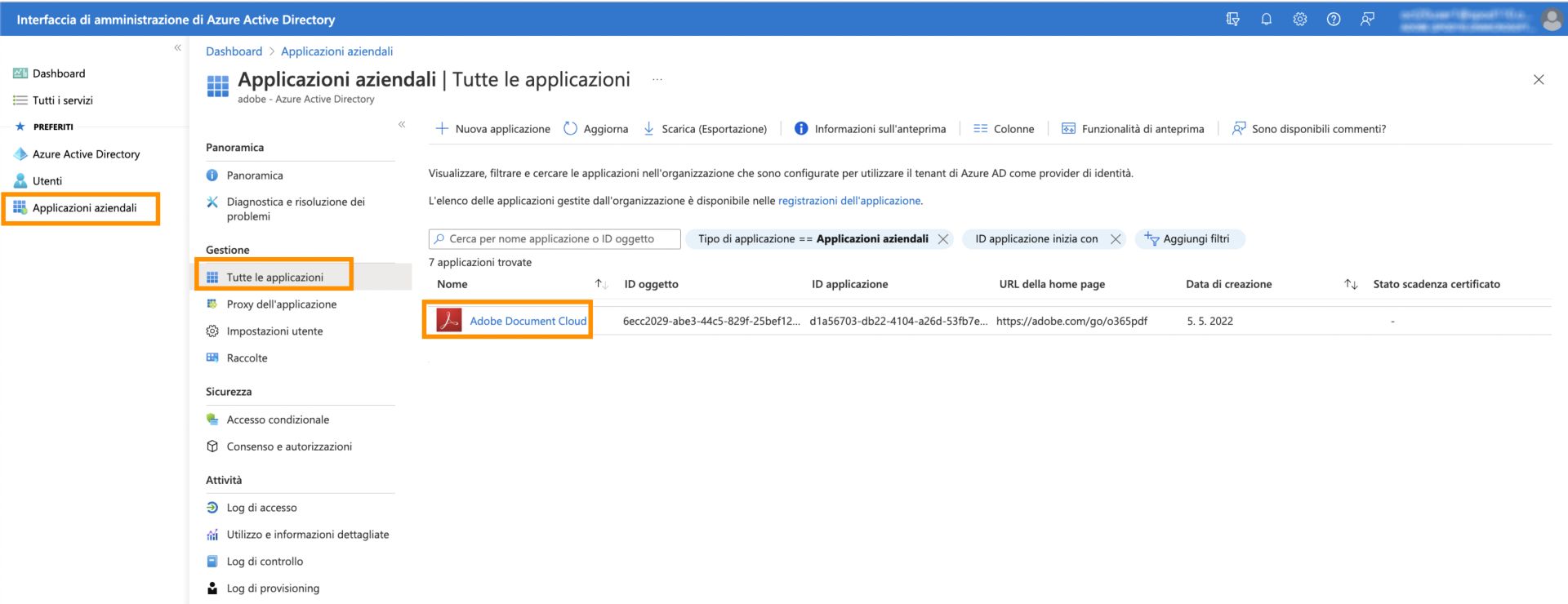Open portal settings gear
The width and height of the screenshot is (1568, 604).
[1299, 19]
